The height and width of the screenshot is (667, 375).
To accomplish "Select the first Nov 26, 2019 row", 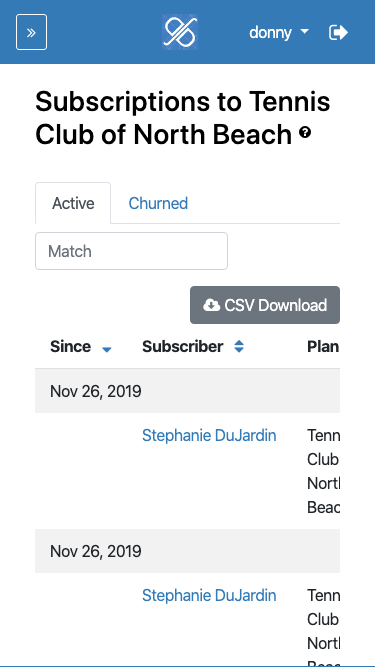I will pyautogui.click(x=188, y=391).
